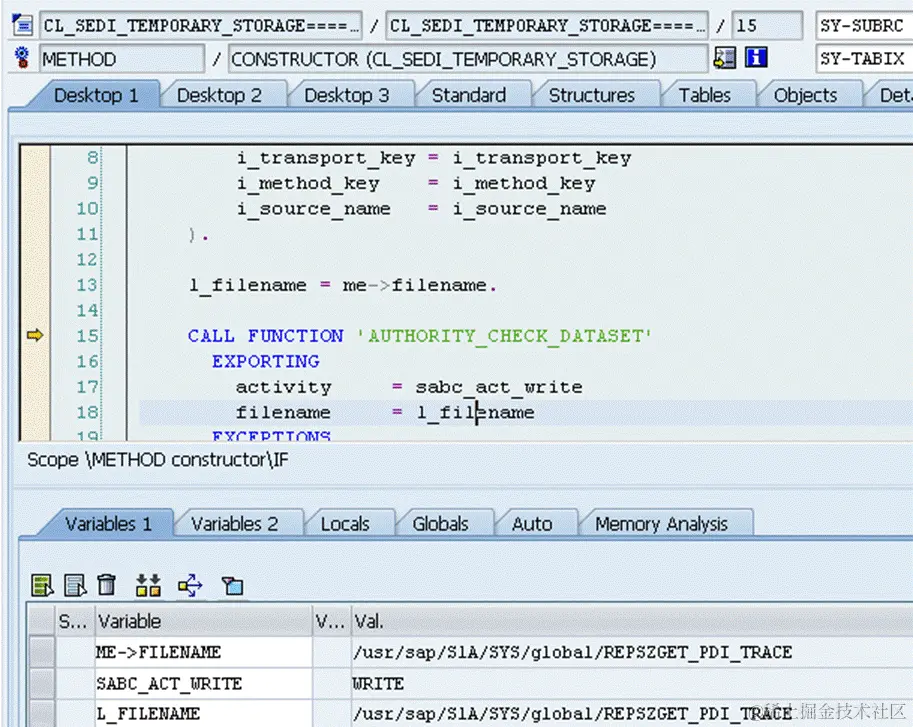
Task: Click EXPORTING keyword on line 16
Action: [266, 361]
